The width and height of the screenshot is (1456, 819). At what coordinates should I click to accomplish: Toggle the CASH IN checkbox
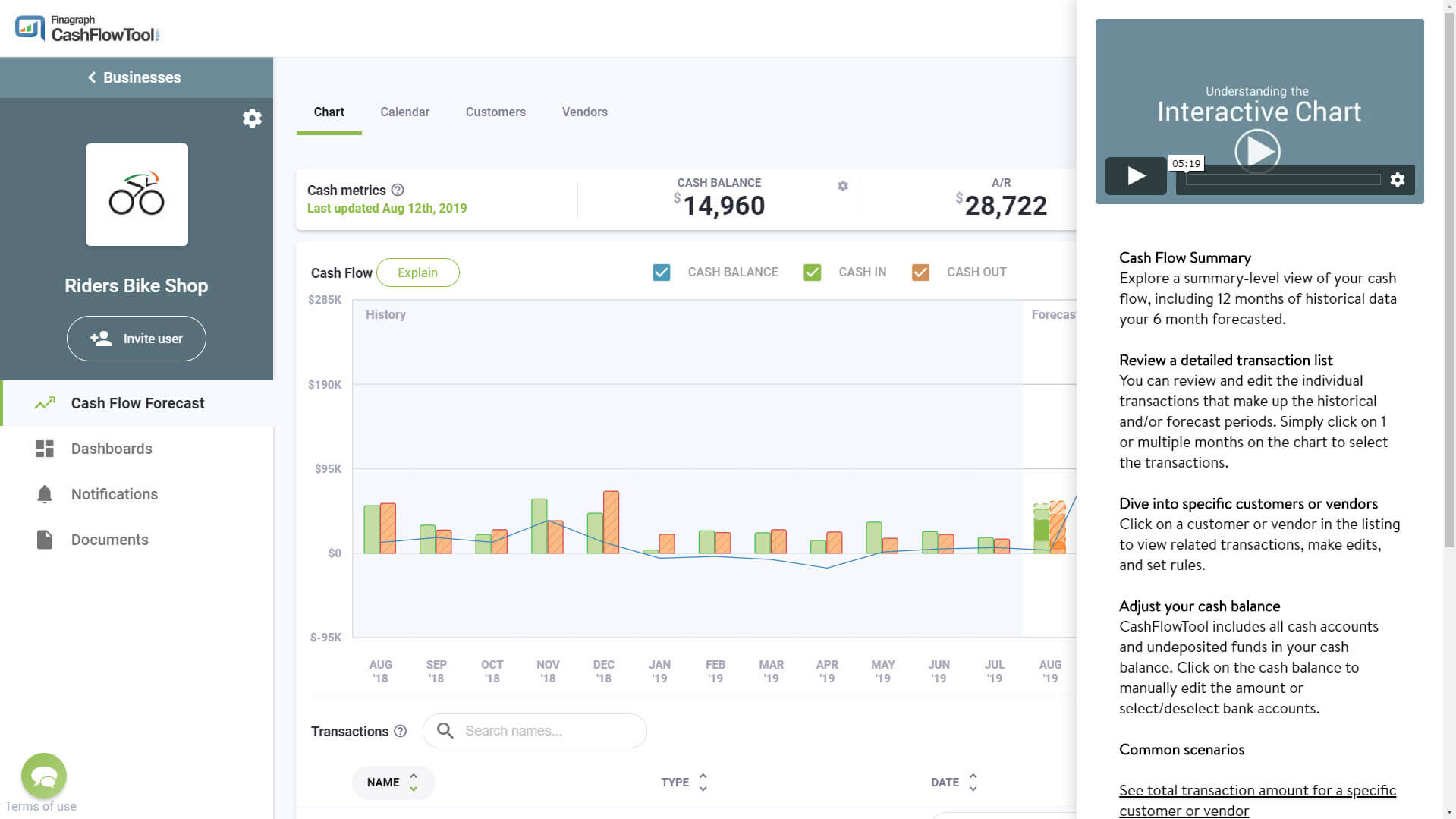tap(813, 272)
